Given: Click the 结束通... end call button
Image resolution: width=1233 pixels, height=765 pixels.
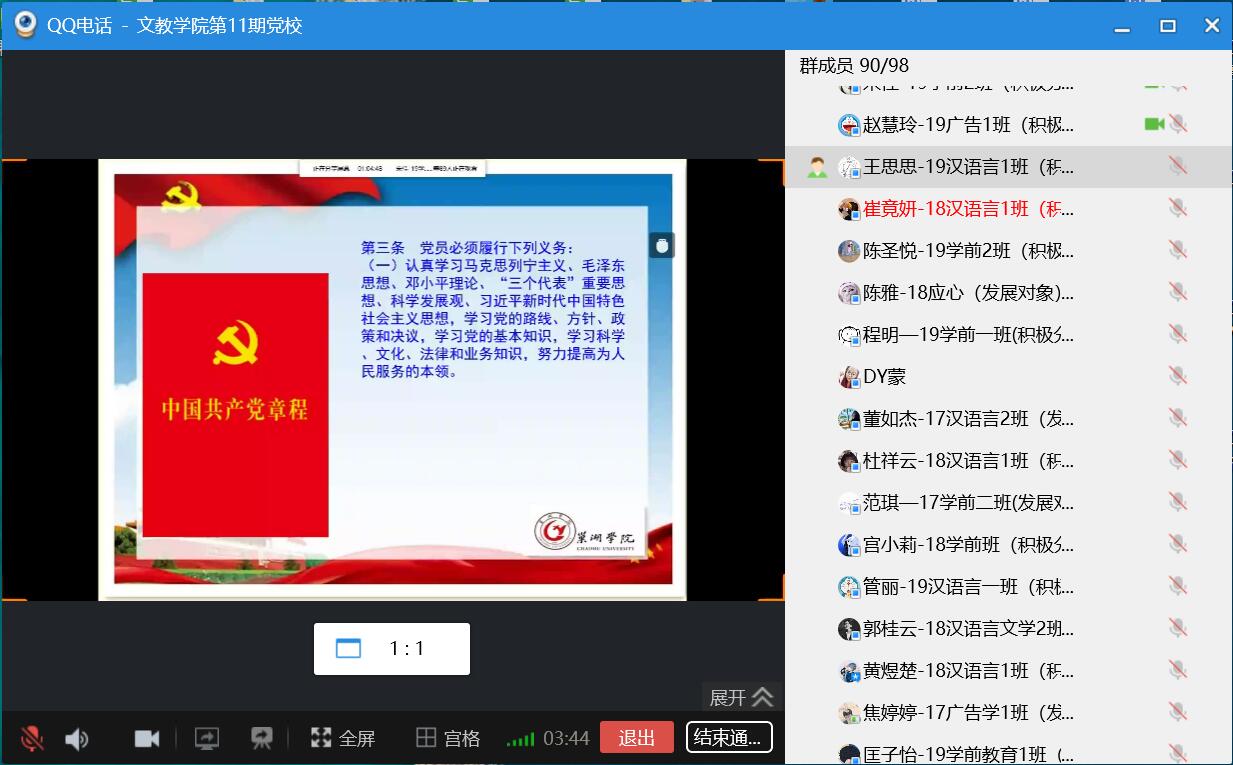Looking at the screenshot, I should point(729,738).
